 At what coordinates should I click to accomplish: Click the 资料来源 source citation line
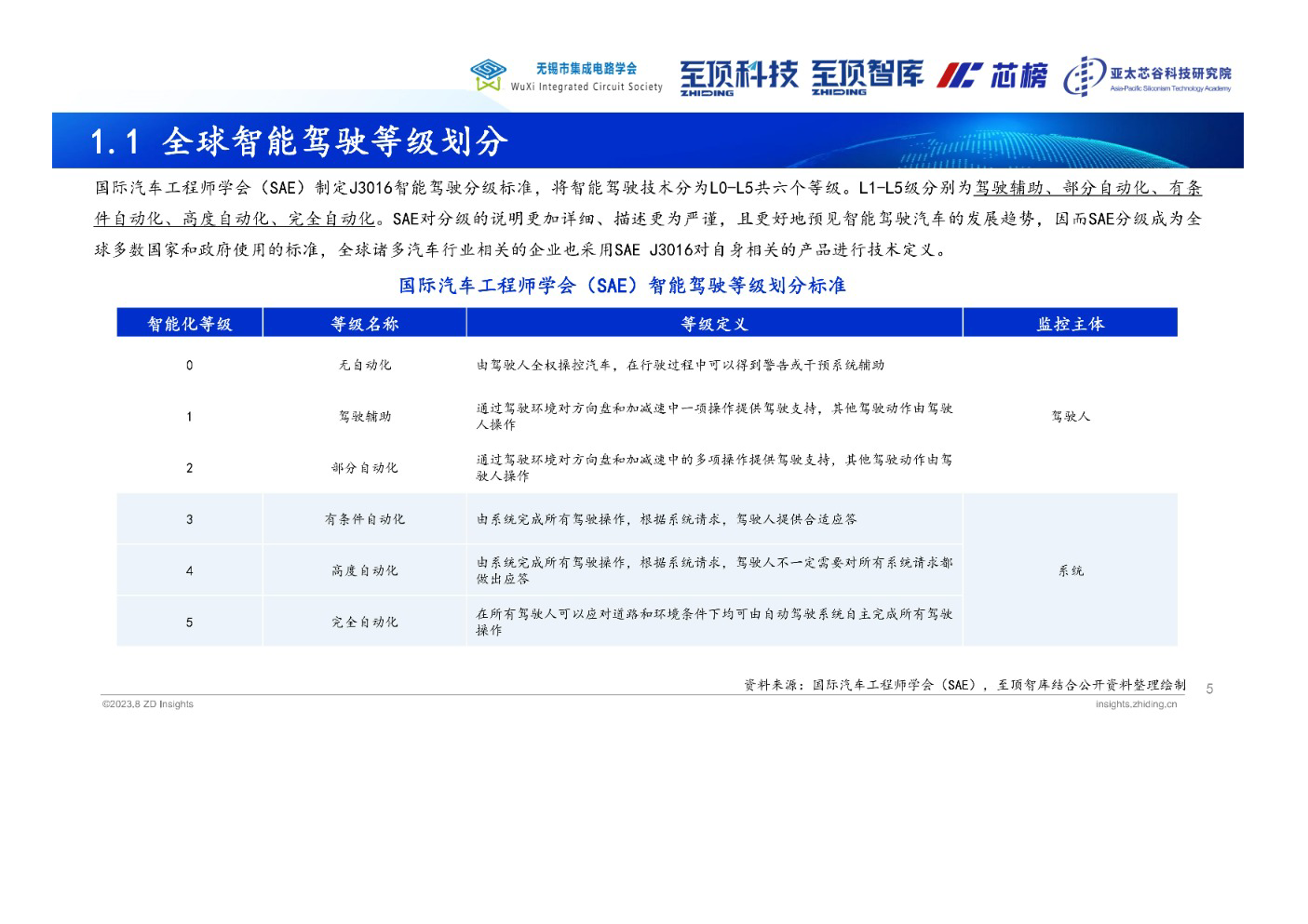pyautogui.click(x=964, y=685)
